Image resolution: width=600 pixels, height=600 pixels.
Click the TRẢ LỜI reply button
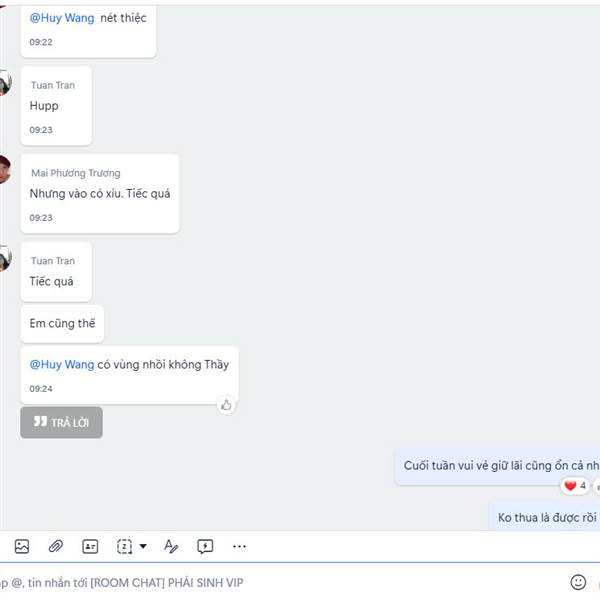tap(61, 422)
